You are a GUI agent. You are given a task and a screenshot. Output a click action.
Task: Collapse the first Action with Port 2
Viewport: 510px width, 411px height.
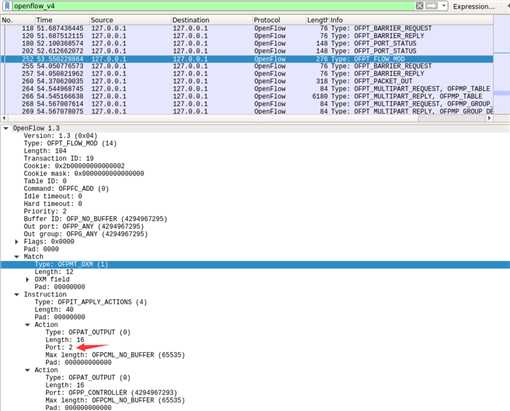pos(28,325)
